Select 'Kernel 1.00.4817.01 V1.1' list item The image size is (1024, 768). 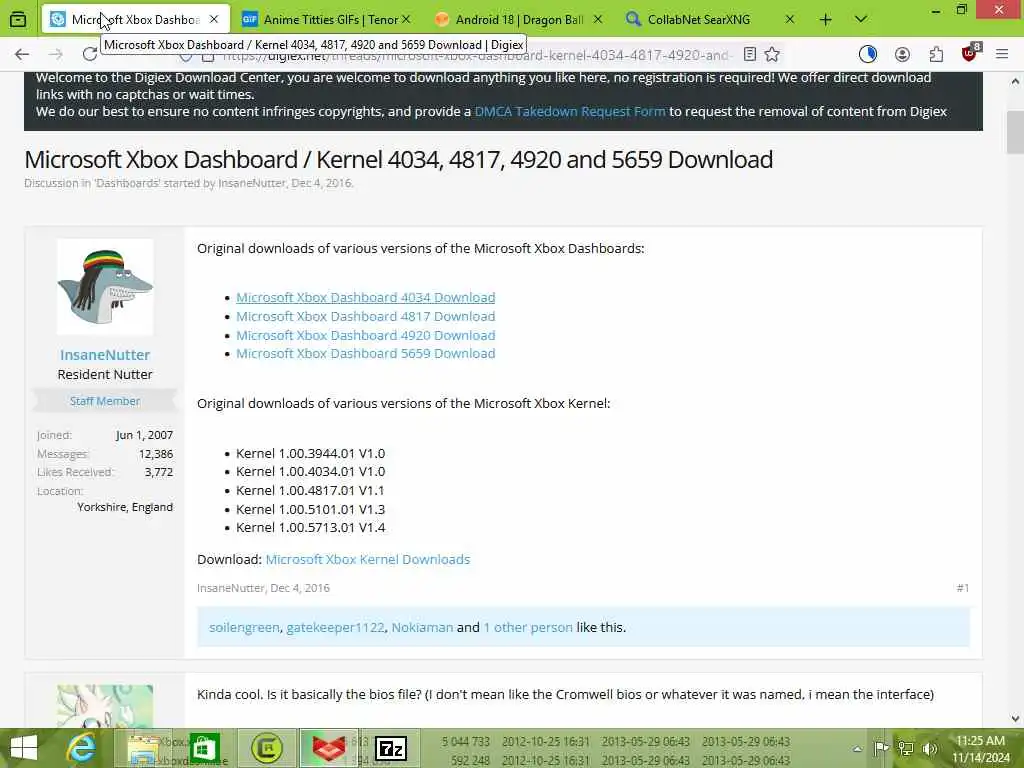(x=310, y=490)
